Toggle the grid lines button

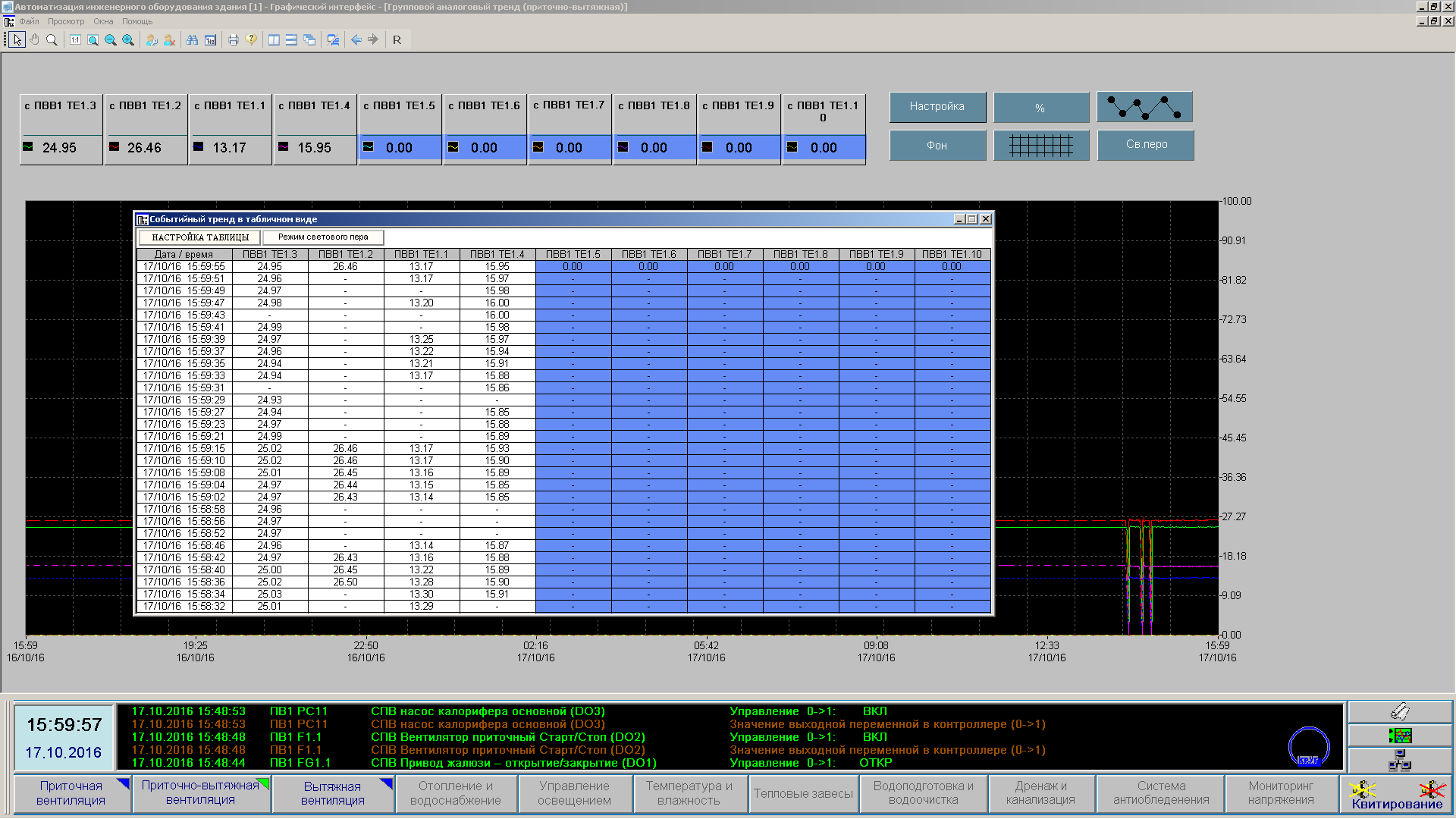[x=1041, y=145]
